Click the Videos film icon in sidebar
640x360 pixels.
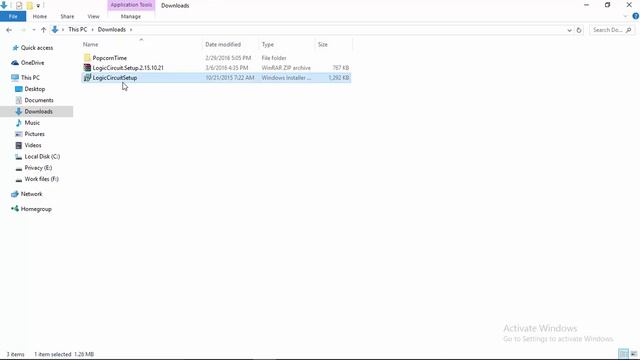point(18,145)
